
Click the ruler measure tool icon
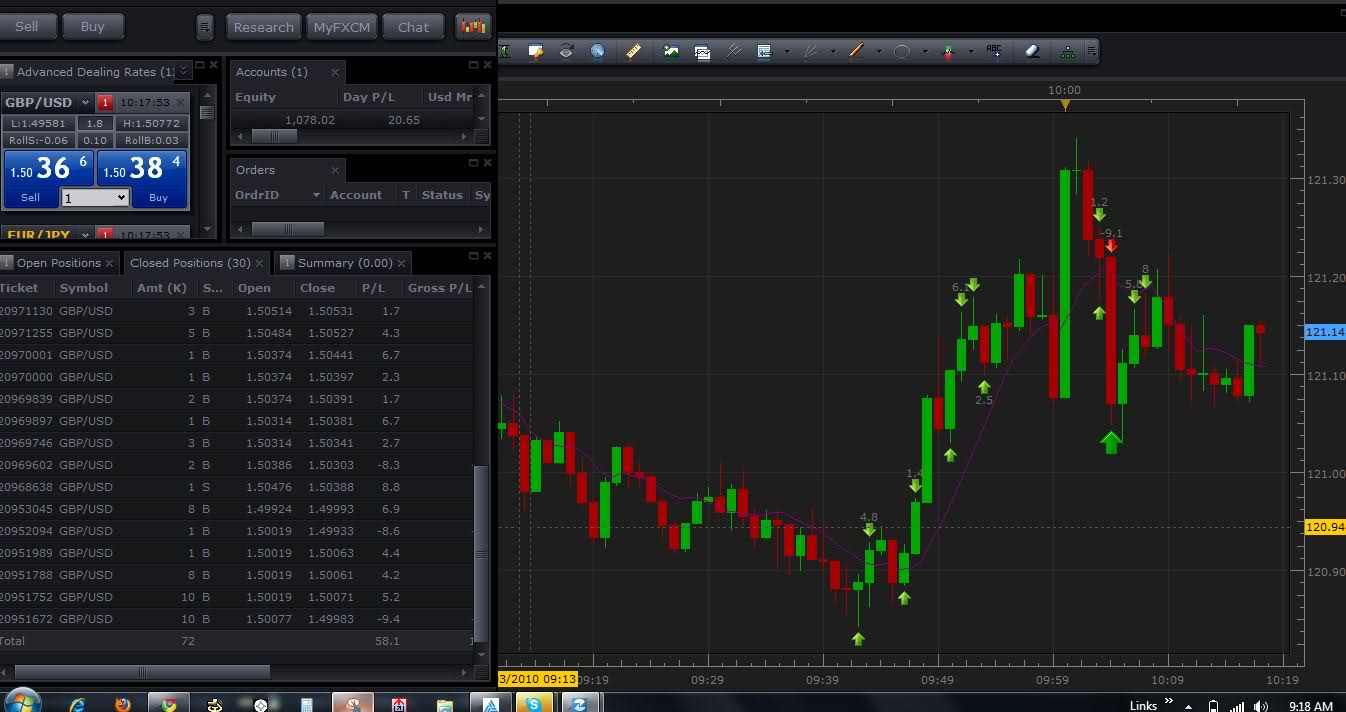coord(633,51)
